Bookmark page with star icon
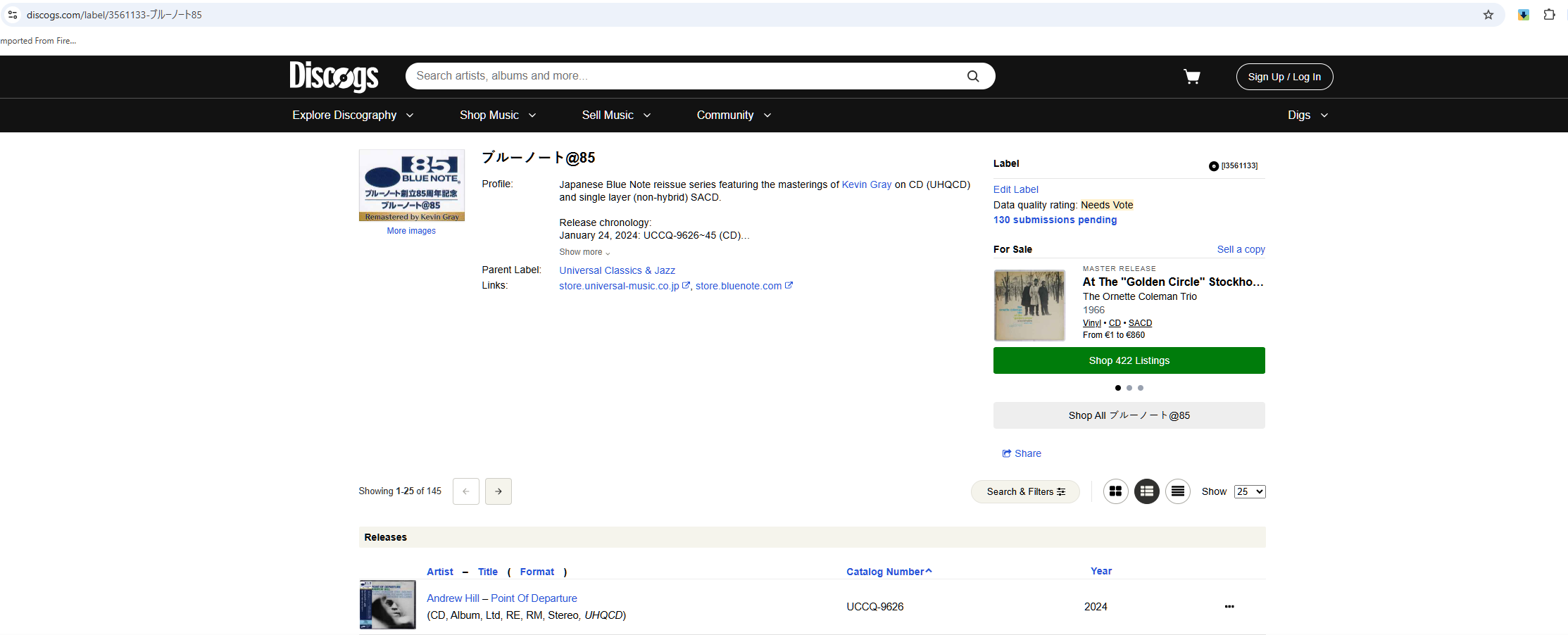 (x=1488, y=15)
